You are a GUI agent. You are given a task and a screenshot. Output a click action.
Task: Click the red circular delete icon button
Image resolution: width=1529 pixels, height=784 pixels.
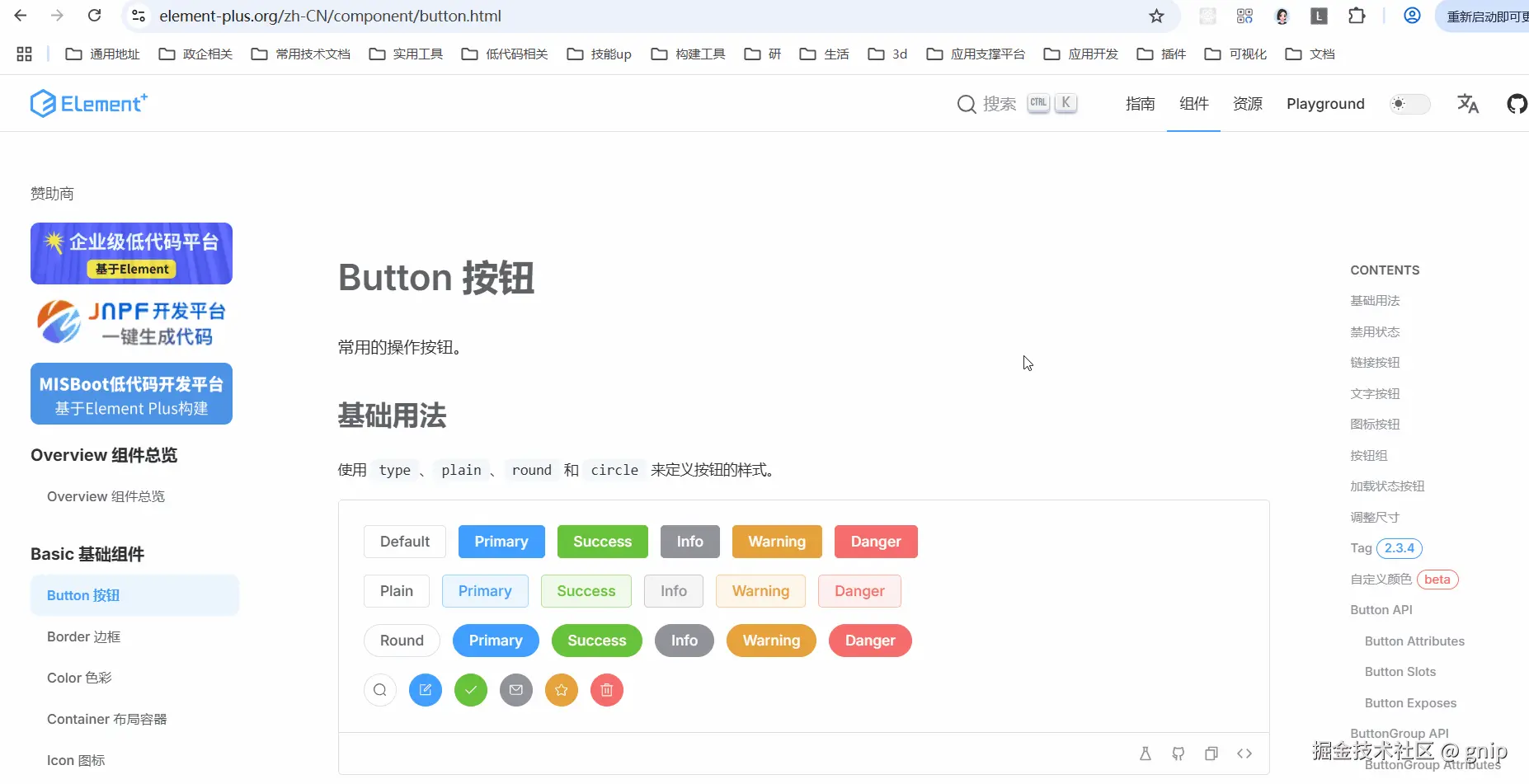coord(607,690)
